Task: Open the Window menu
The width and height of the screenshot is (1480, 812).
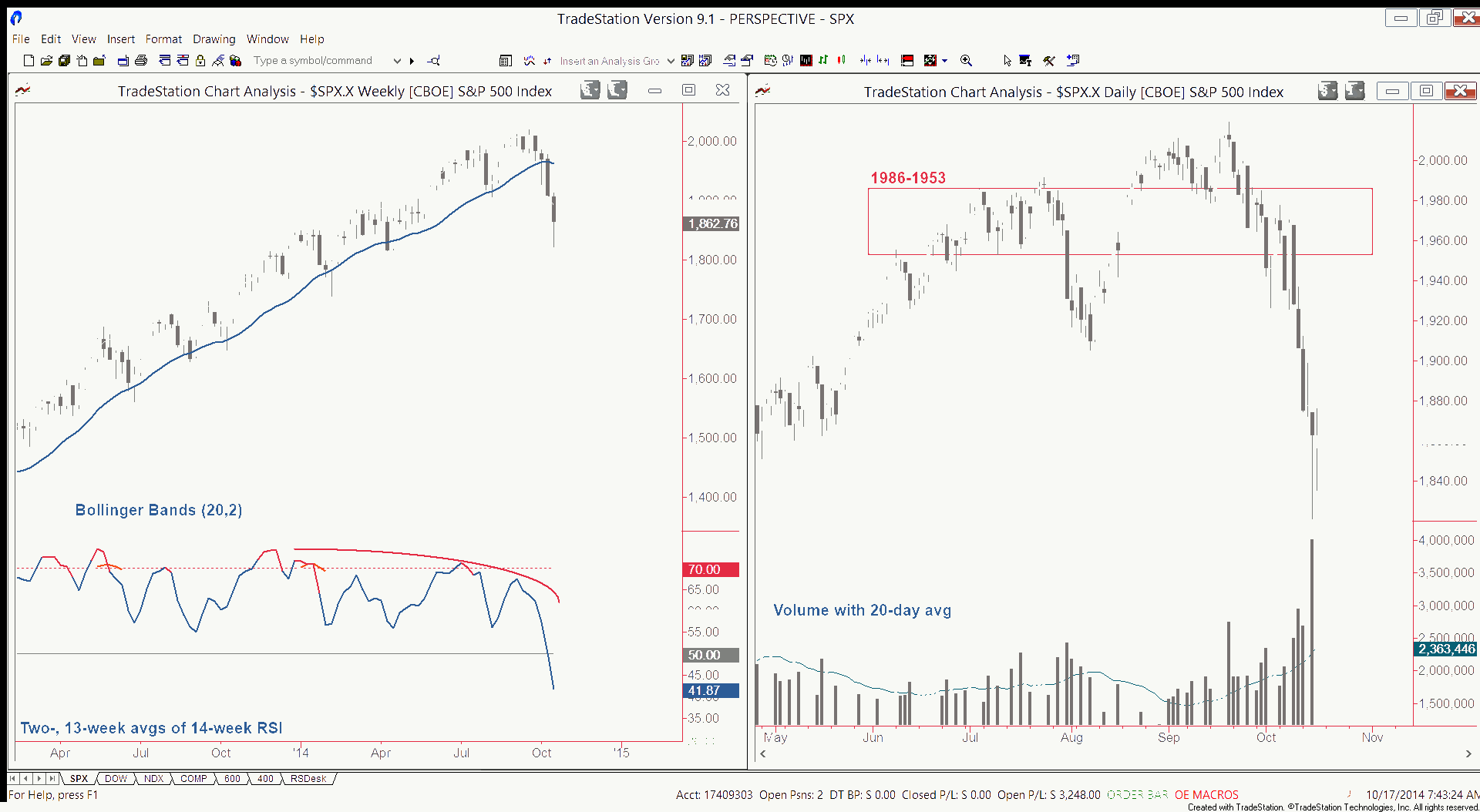Action: coord(267,39)
